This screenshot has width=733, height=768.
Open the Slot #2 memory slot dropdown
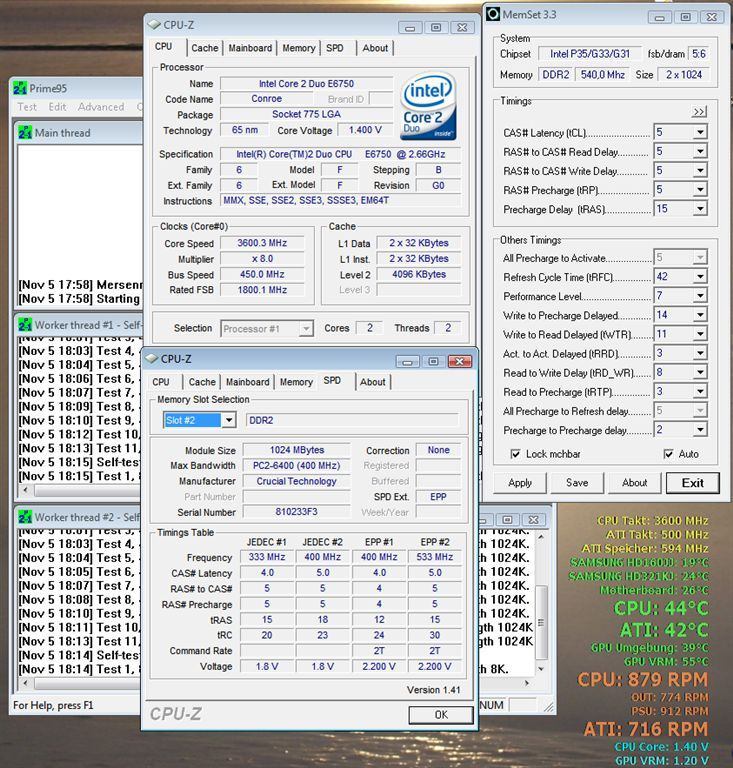pos(228,420)
